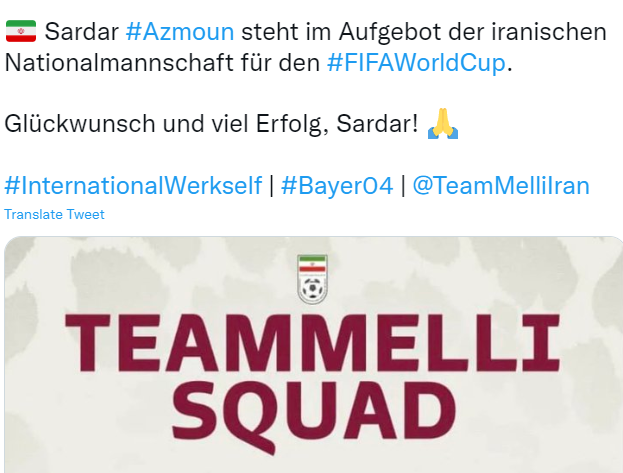Open the #Azmoun hashtag
This screenshot has width=623, height=473.
click(x=180, y=32)
